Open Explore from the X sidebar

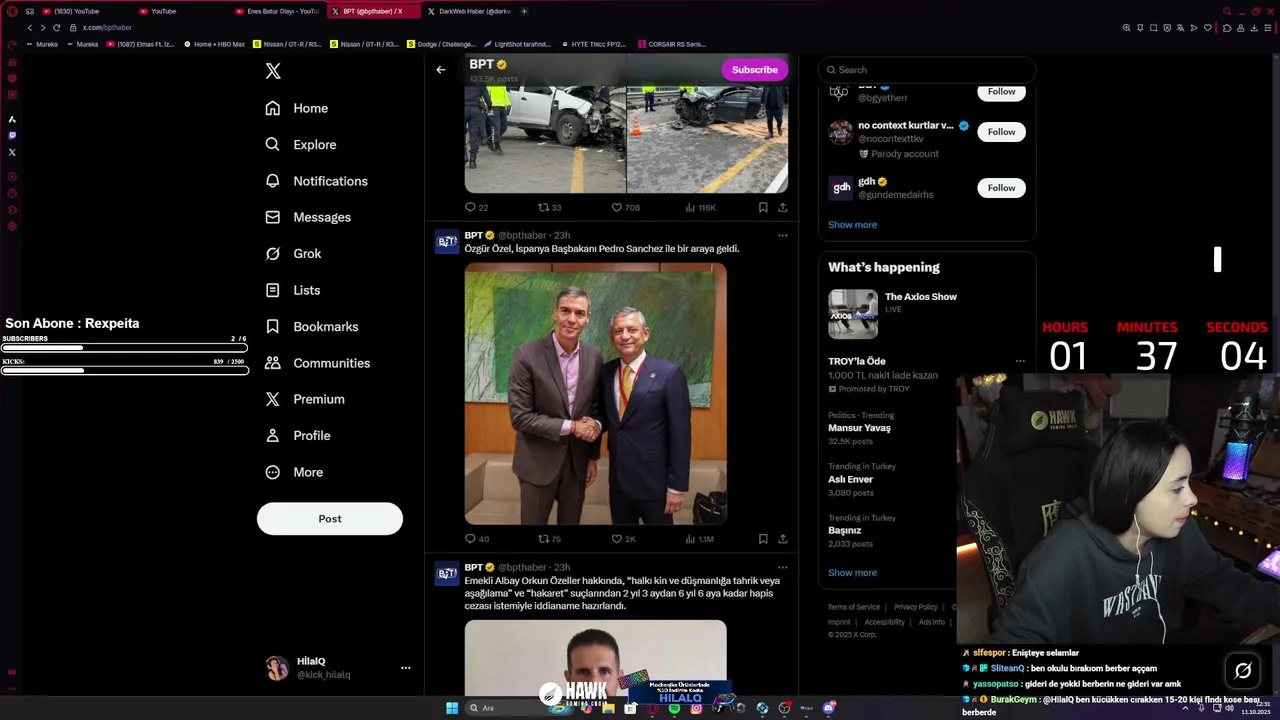point(301,145)
